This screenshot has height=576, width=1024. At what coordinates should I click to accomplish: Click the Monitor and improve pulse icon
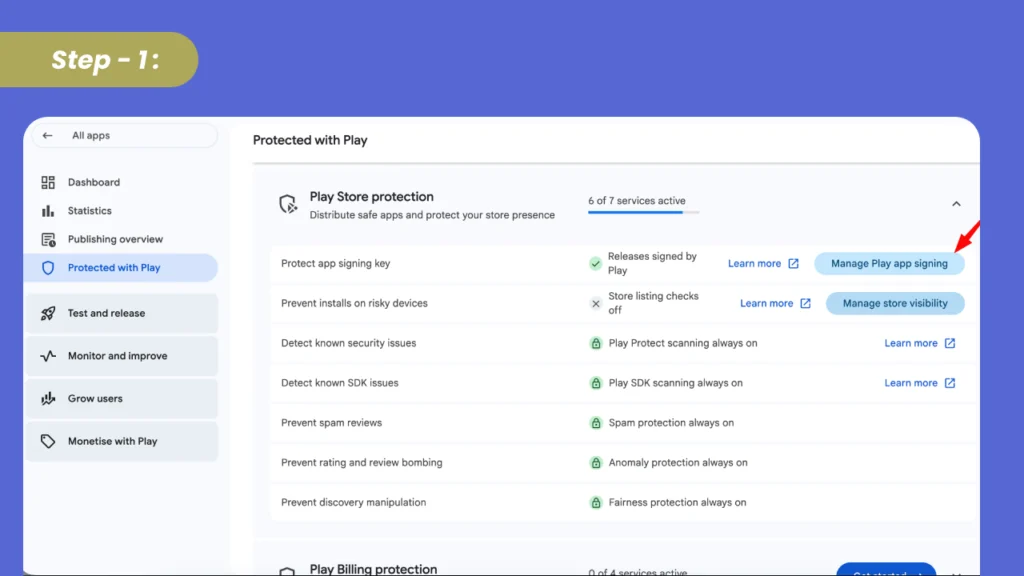[48, 356]
